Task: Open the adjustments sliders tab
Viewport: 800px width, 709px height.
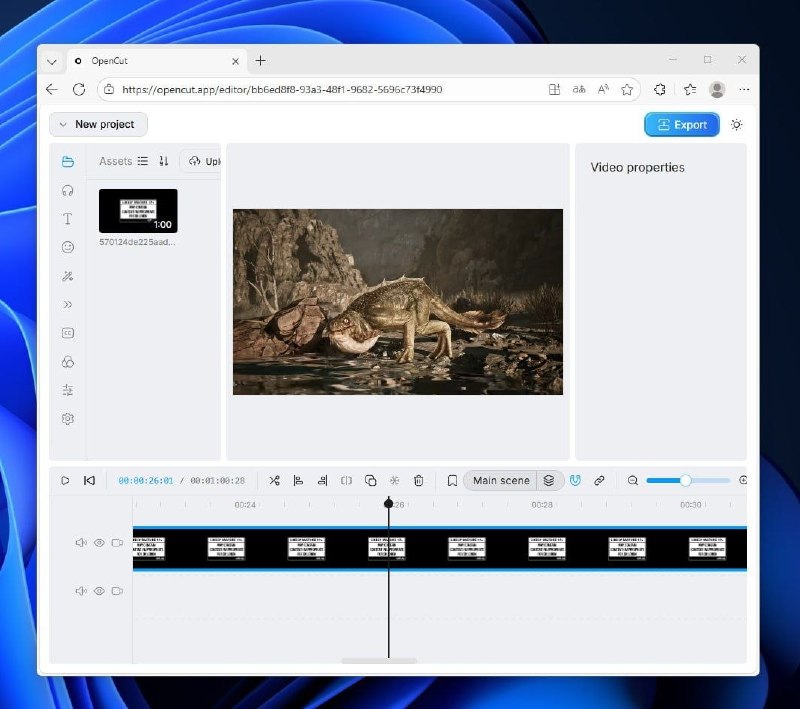Action: coord(68,390)
